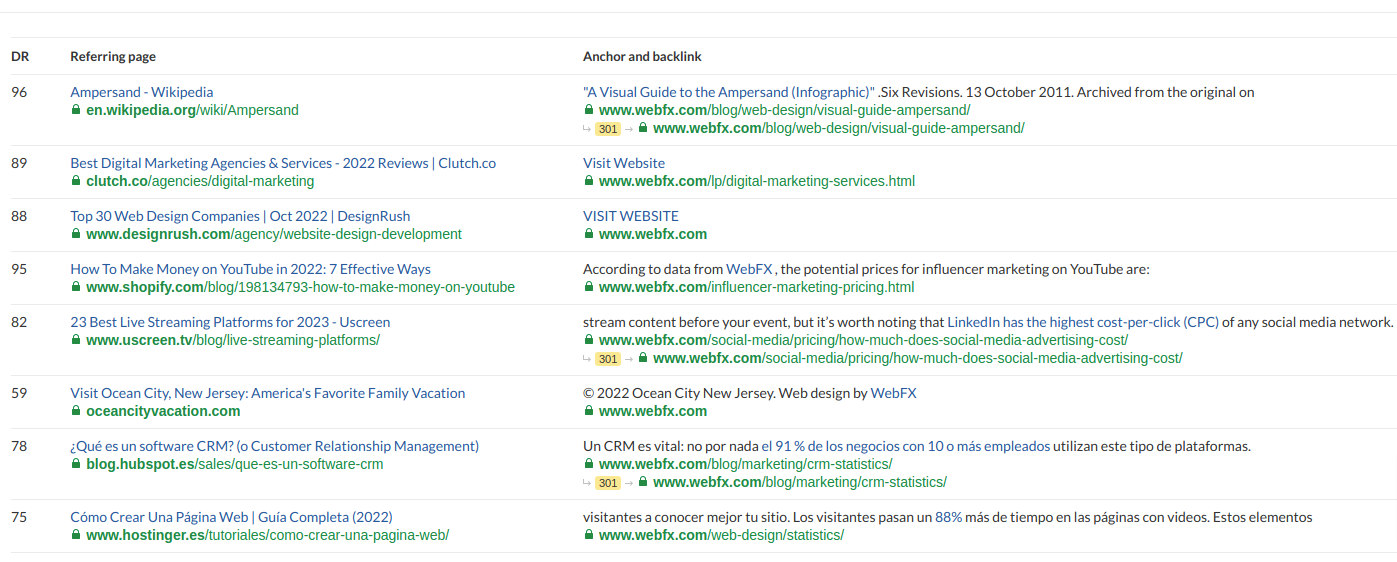Click LinkedIn has the highest cost-per-click anchor
This screenshot has width=1397, height=562.
click(x=1082, y=322)
